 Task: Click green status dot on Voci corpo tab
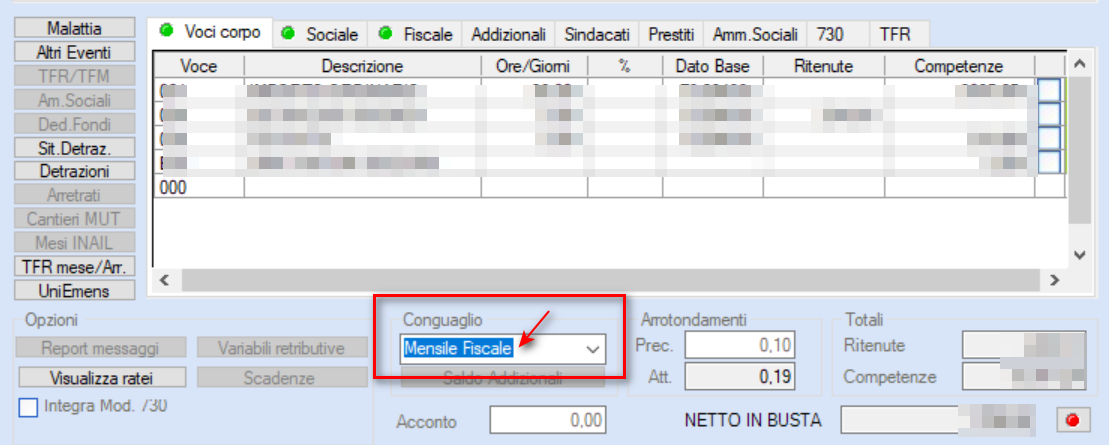tap(166, 30)
